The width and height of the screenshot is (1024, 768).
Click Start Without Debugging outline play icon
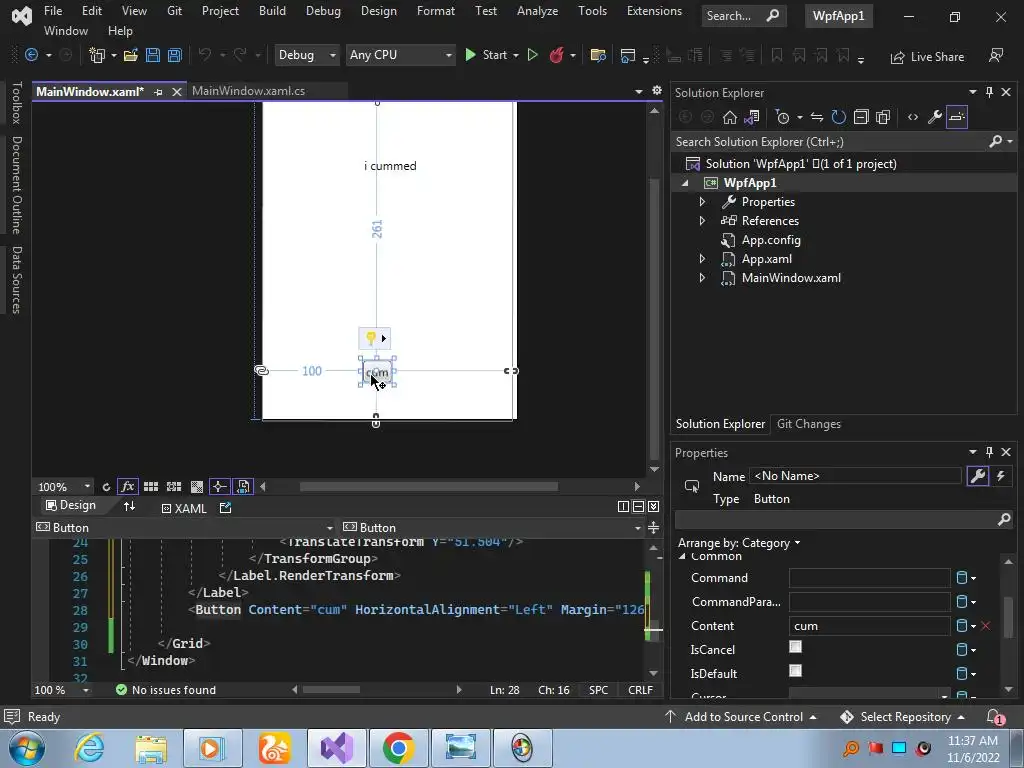coord(532,56)
